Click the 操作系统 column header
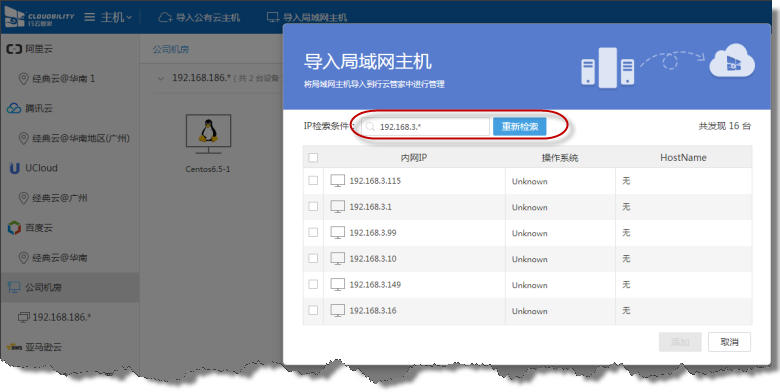The height and width of the screenshot is (392, 780). 560,158
